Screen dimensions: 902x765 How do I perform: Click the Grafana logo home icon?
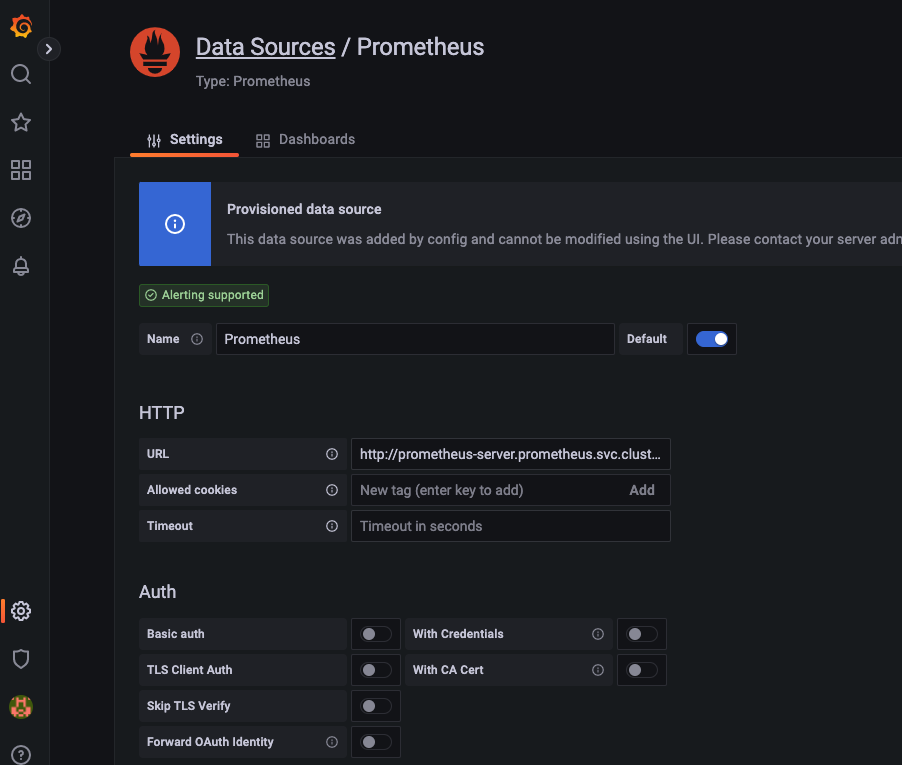[21, 26]
